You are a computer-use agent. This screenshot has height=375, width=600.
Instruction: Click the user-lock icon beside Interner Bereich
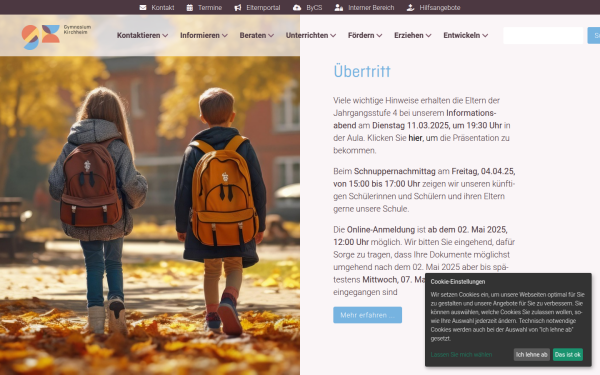339,7
